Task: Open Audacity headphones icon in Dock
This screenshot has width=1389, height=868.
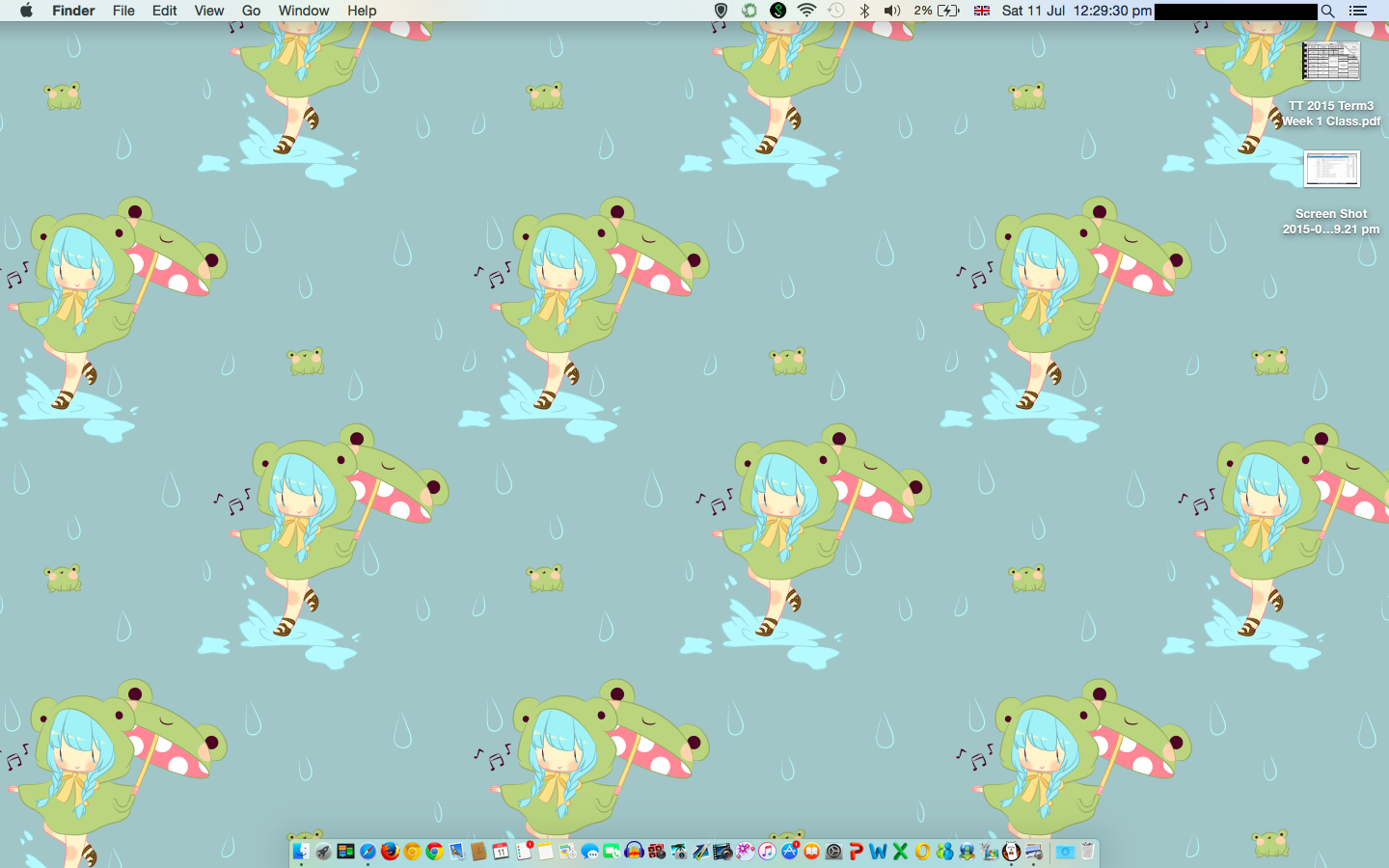Action: click(634, 852)
